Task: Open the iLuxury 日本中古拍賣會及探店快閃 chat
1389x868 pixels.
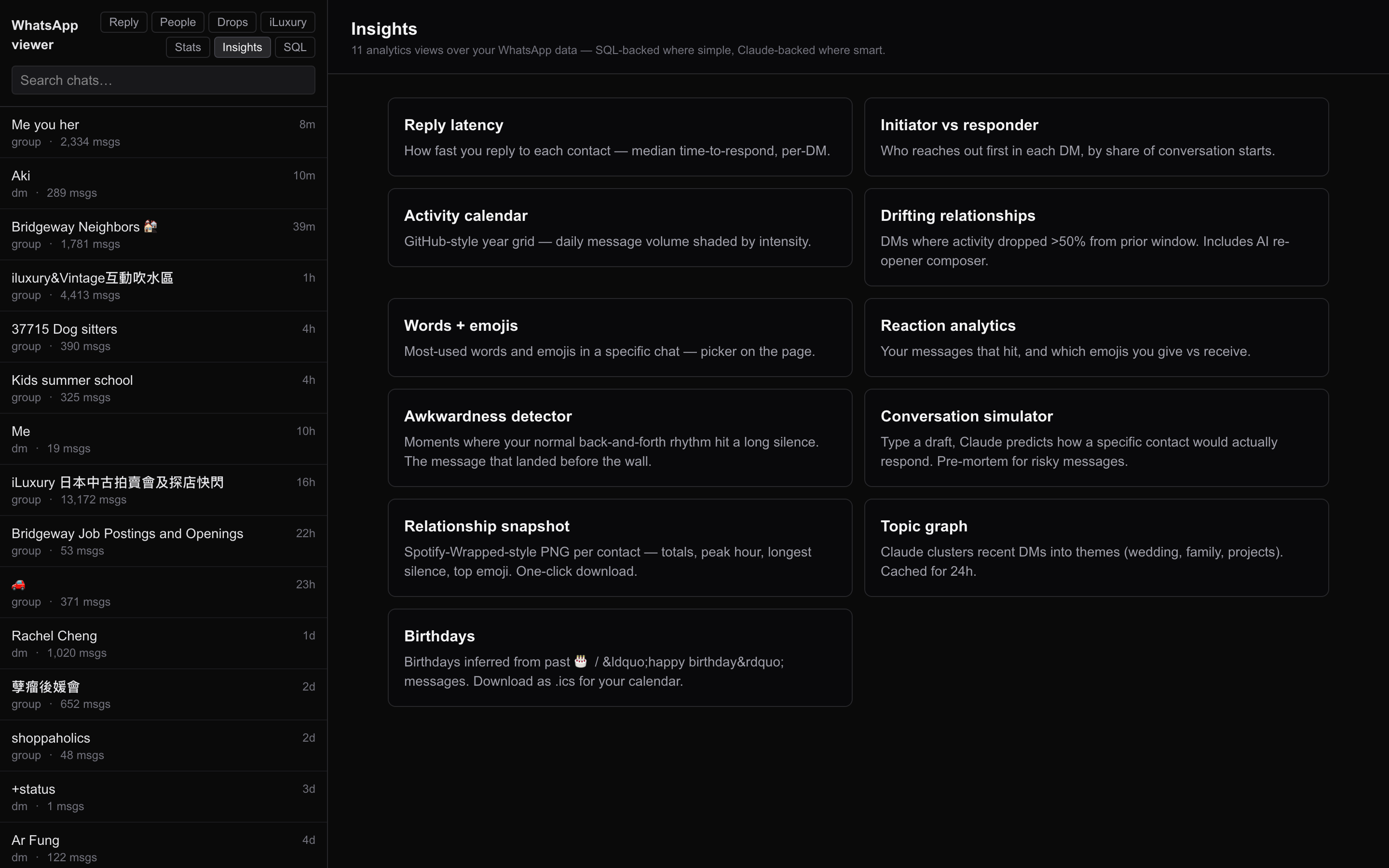Action: (163, 490)
